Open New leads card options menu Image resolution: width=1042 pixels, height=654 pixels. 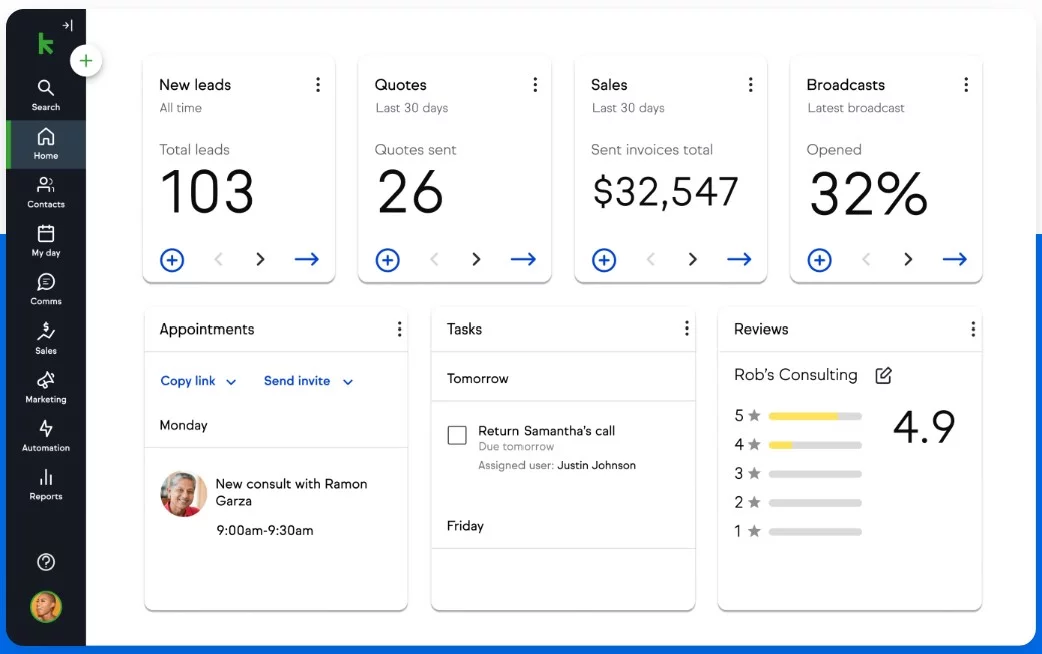point(318,85)
